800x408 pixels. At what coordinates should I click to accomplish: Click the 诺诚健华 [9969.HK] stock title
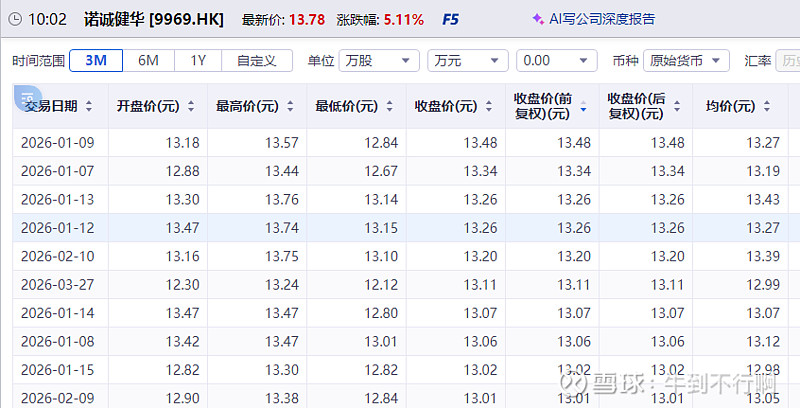tap(154, 19)
